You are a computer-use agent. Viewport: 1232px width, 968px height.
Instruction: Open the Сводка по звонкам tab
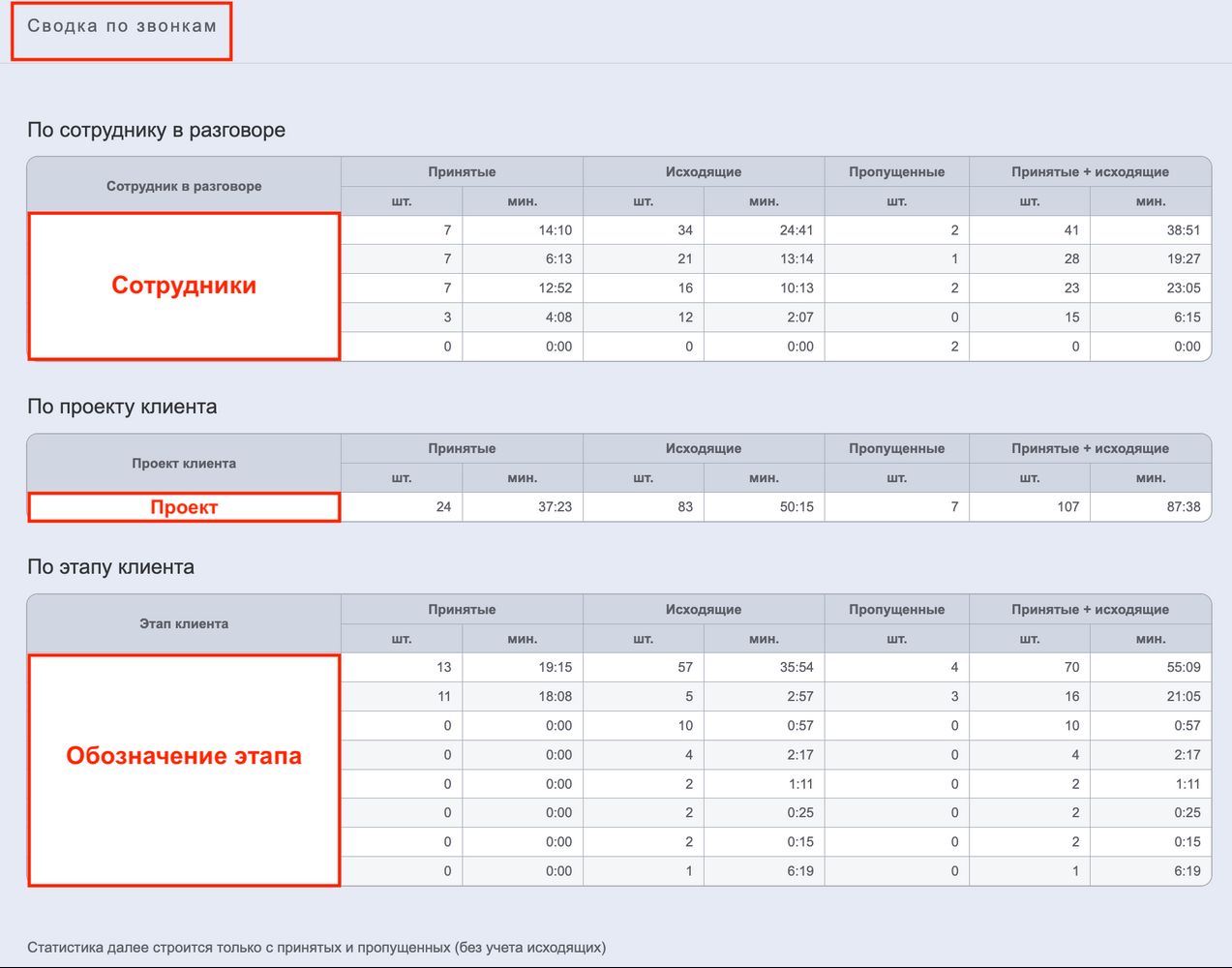tap(121, 27)
